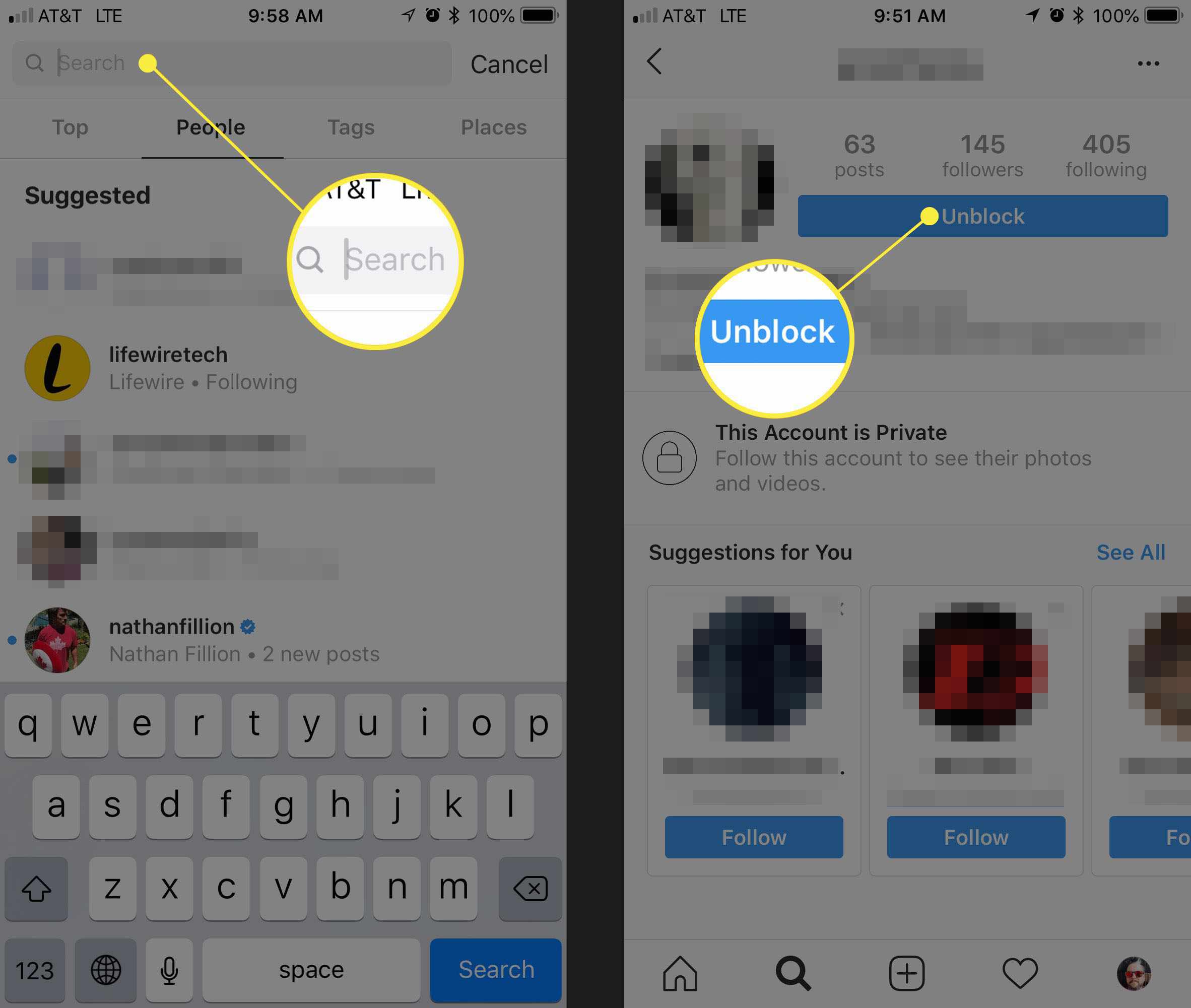Click the Unblock button on profile
This screenshot has height=1008, width=1191.
pos(983,217)
